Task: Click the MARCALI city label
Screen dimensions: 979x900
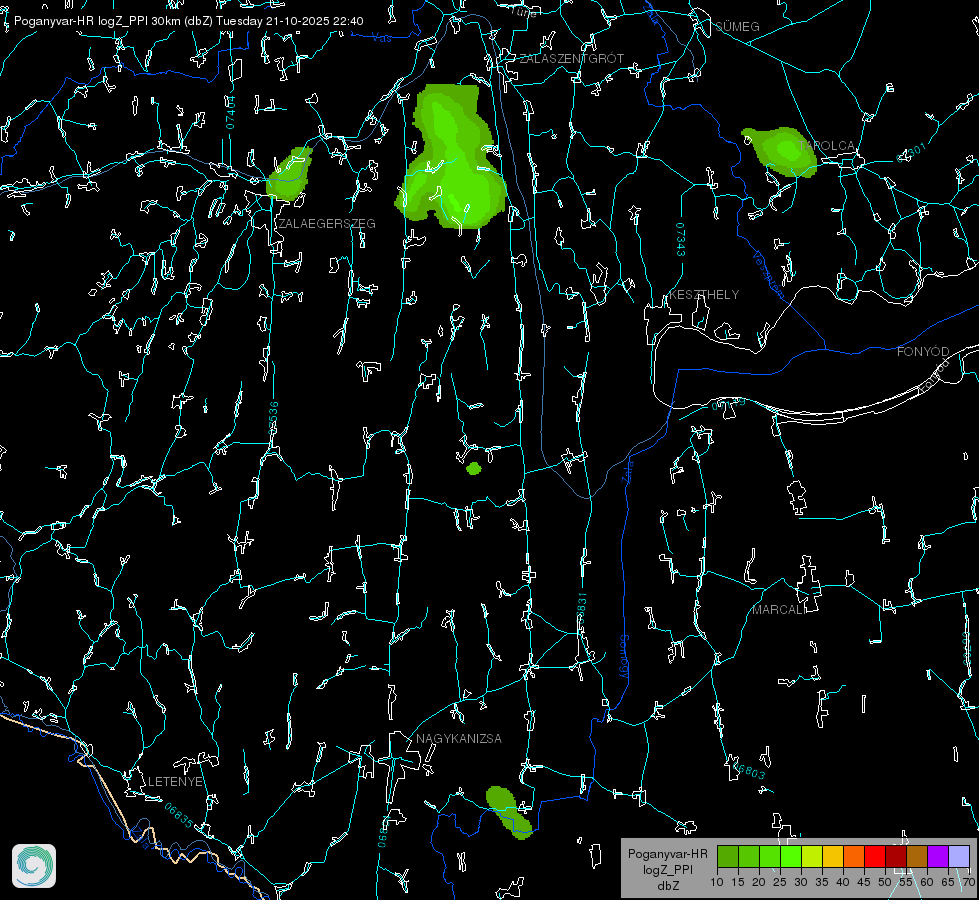Action: (x=779, y=610)
